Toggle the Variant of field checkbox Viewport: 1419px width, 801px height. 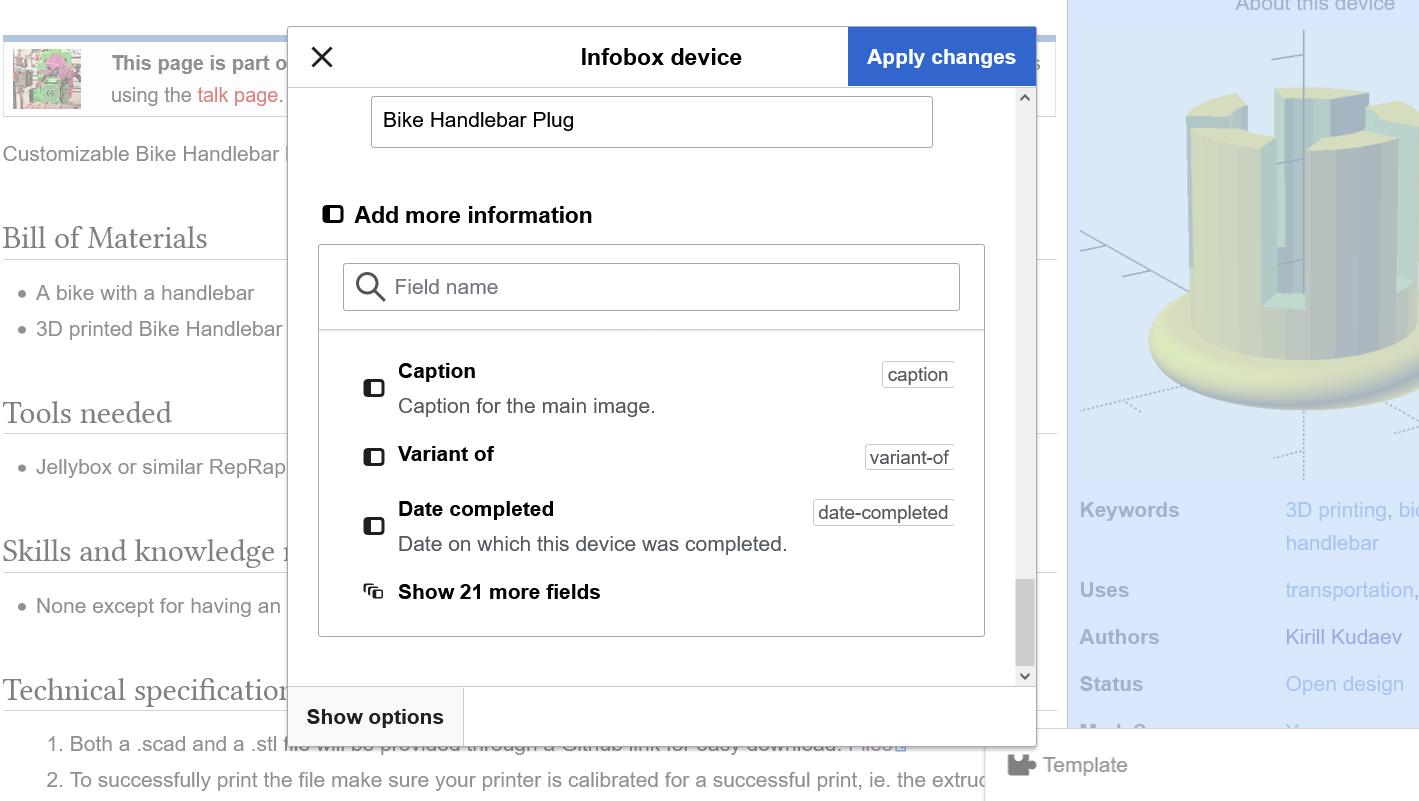click(x=374, y=457)
